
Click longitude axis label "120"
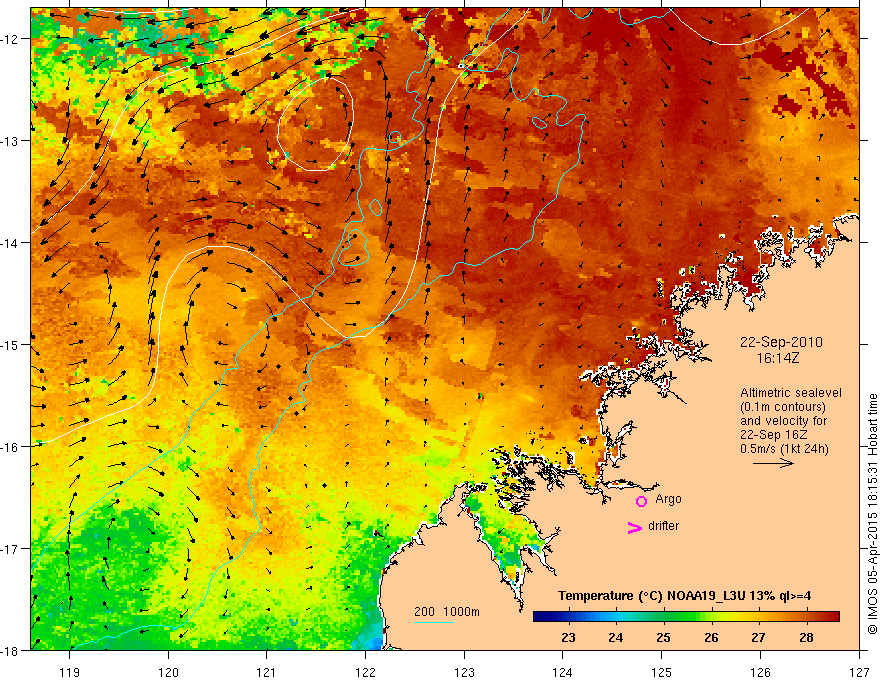168,672
